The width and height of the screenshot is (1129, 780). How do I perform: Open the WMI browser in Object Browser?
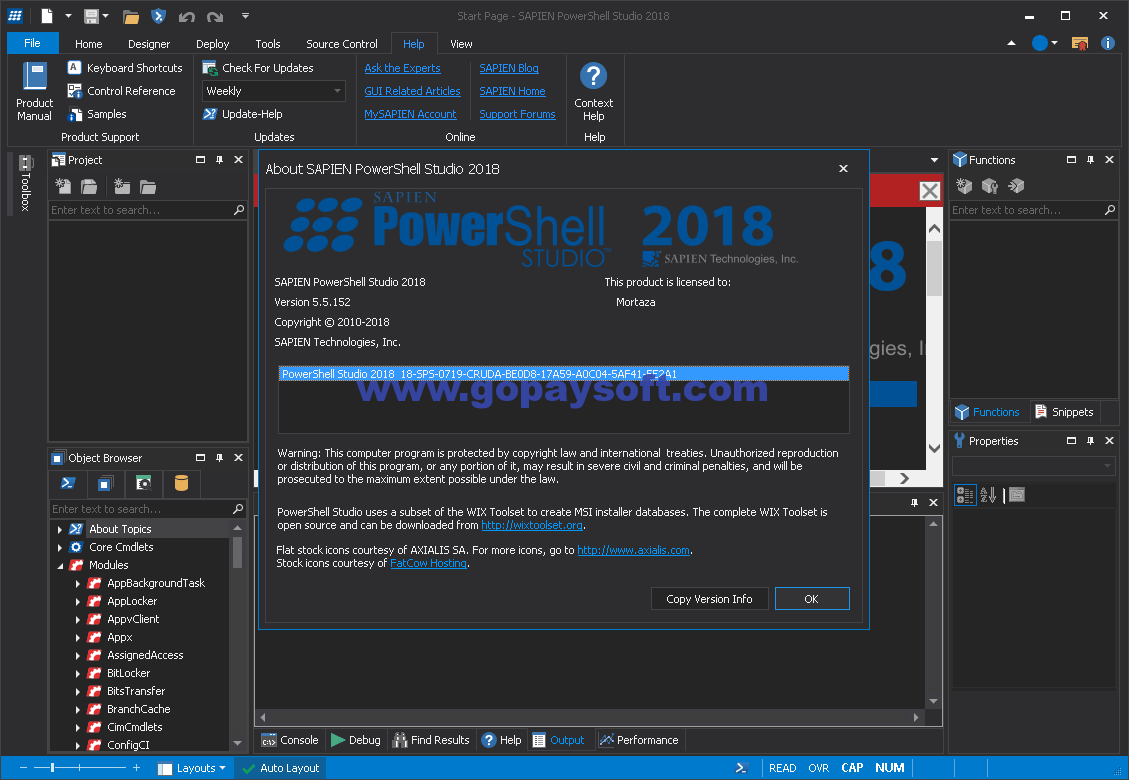[143, 484]
